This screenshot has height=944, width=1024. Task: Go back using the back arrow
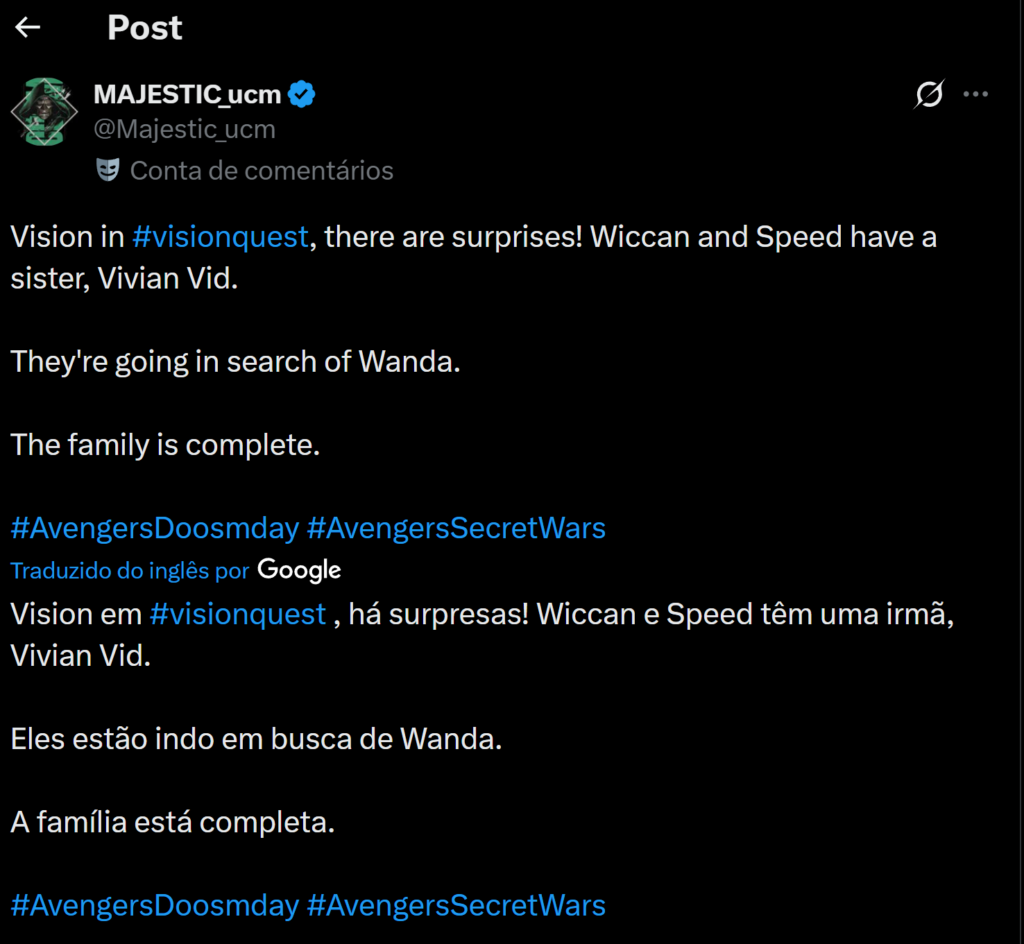click(x=26, y=27)
